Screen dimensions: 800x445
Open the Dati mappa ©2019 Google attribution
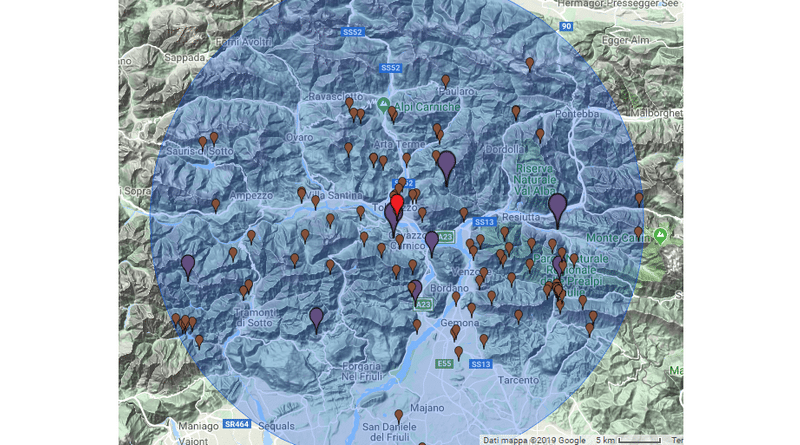coord(535,440)
